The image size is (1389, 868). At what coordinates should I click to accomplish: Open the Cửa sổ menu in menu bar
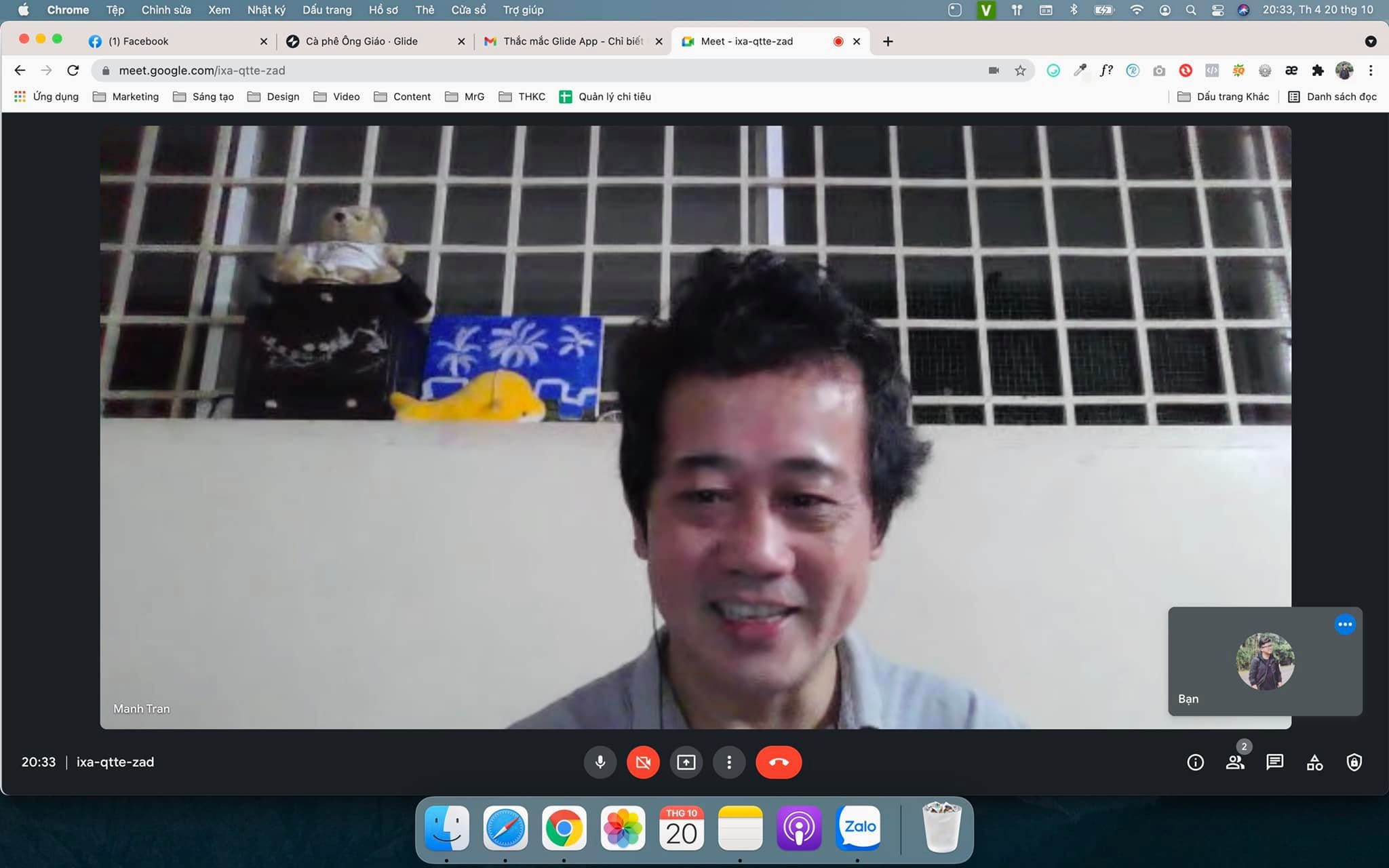[x=469, y=10]
